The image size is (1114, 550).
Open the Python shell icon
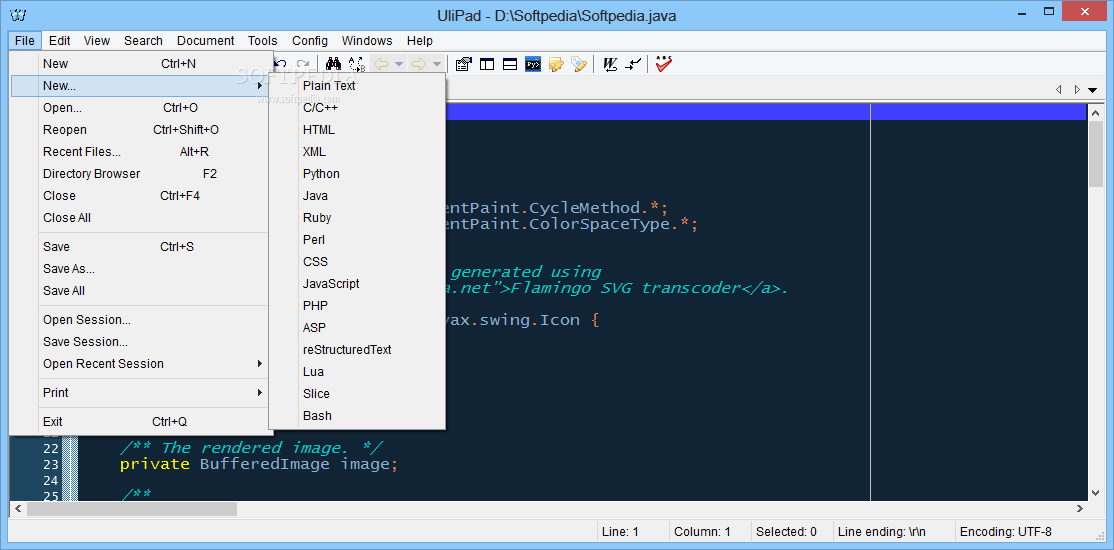pos(533,64)
